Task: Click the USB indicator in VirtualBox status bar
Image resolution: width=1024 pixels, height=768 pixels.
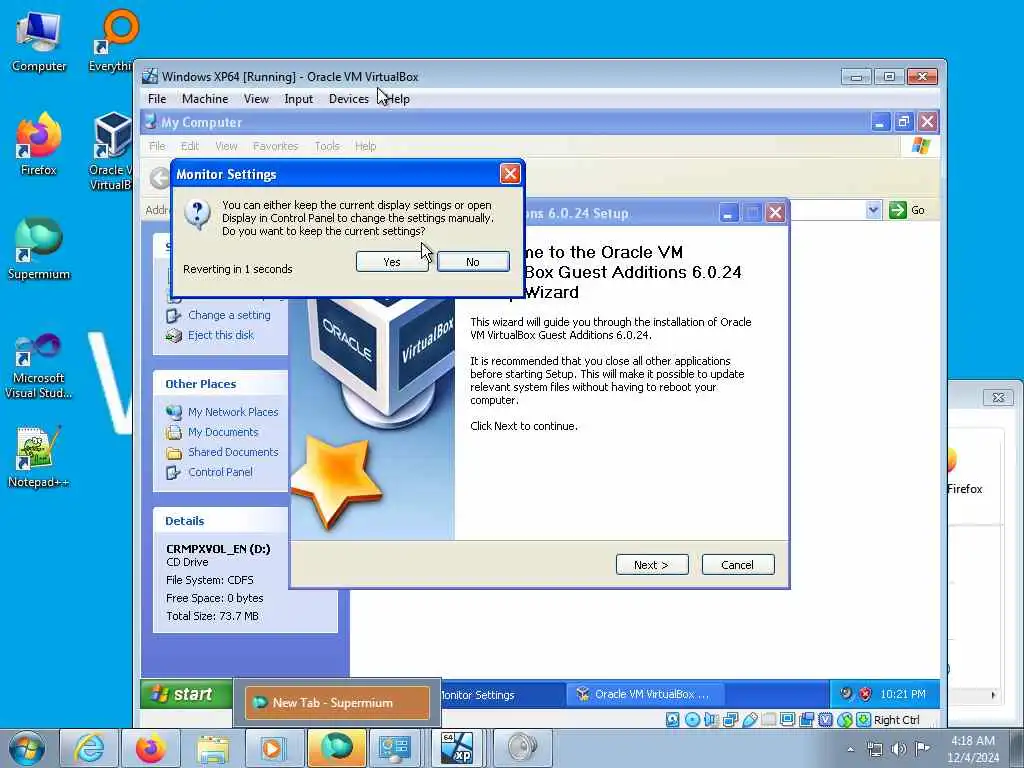Action: [x=750, y=720]
